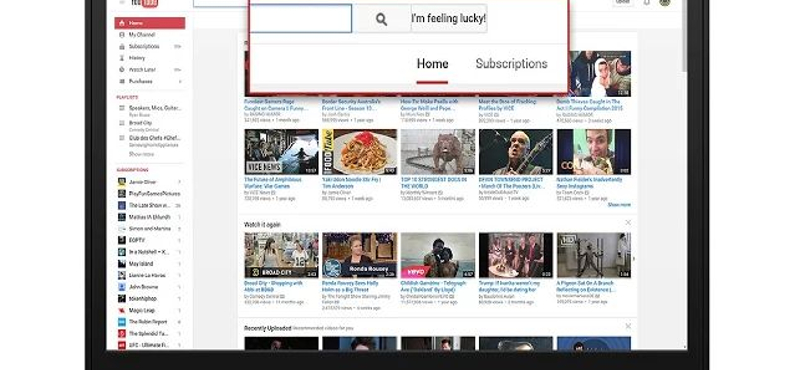Open the Speakers, Mics, Guitar playlist
Image resolution: width=800 pixels, height=370 pixels.
point(155,108)
